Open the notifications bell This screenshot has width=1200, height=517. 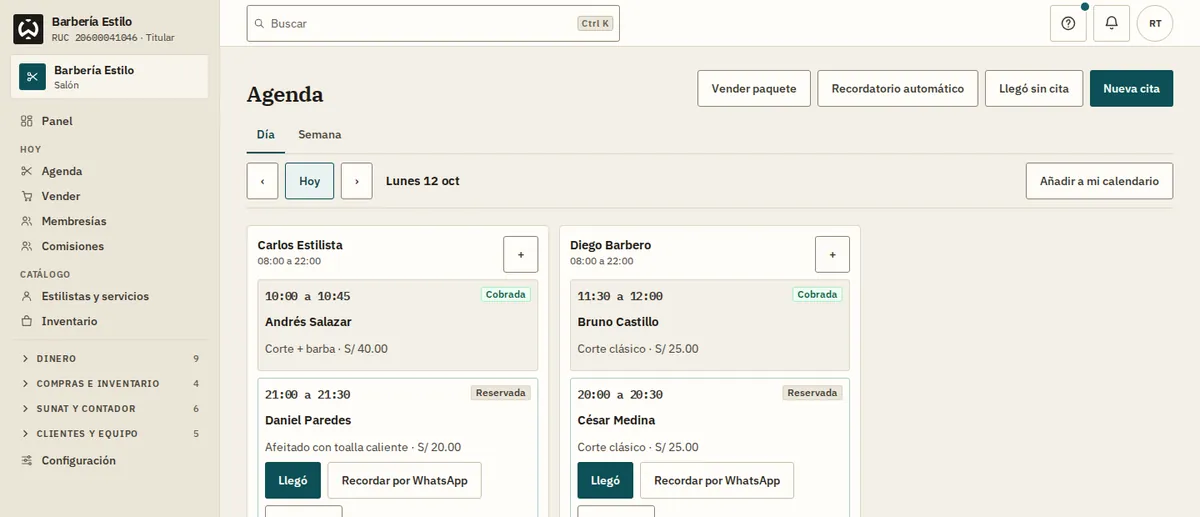tap(1111, 23)
